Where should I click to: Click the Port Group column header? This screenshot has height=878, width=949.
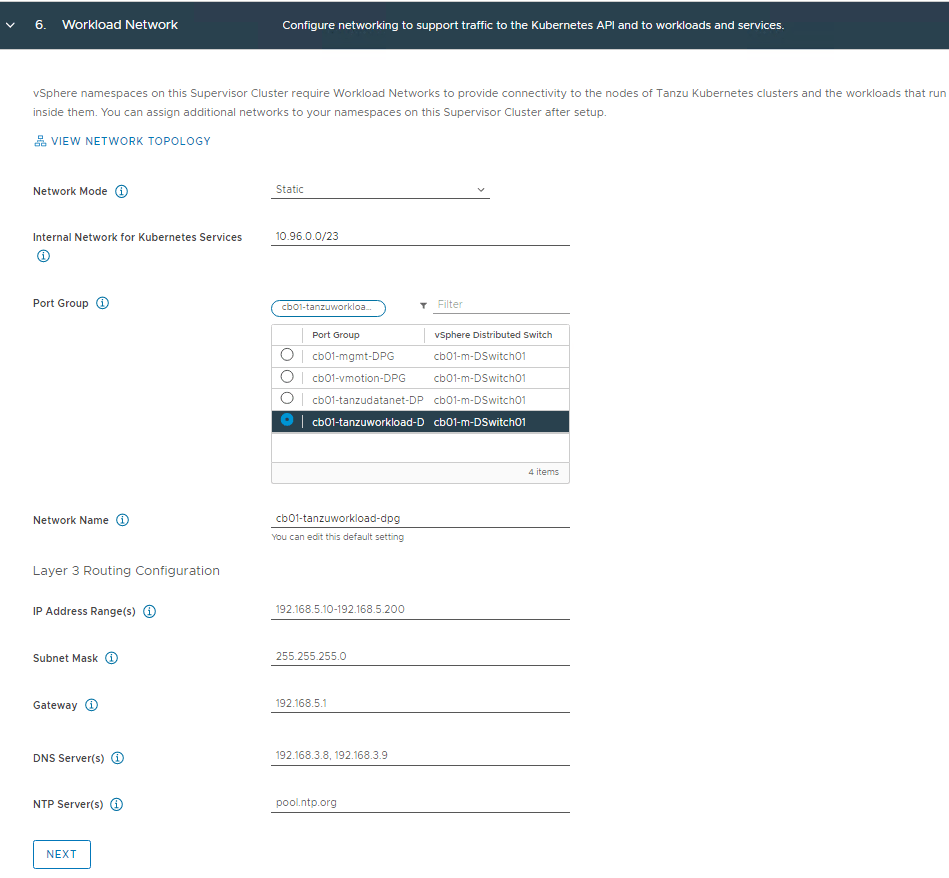pos(336,335)
